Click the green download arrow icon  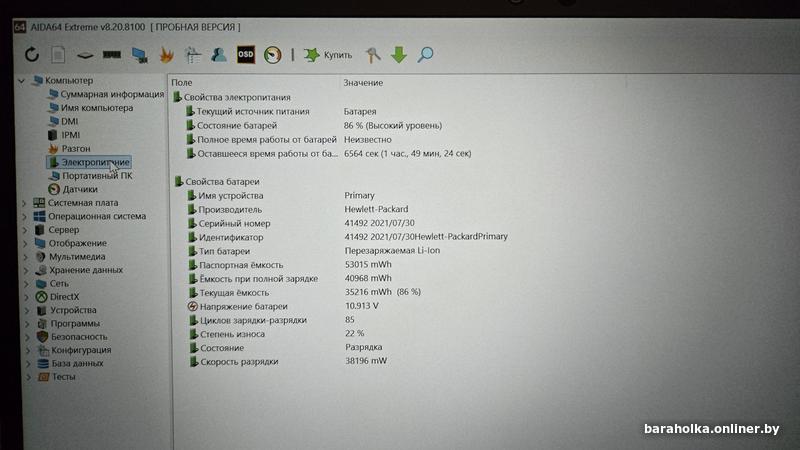click(x=399, y=55)
